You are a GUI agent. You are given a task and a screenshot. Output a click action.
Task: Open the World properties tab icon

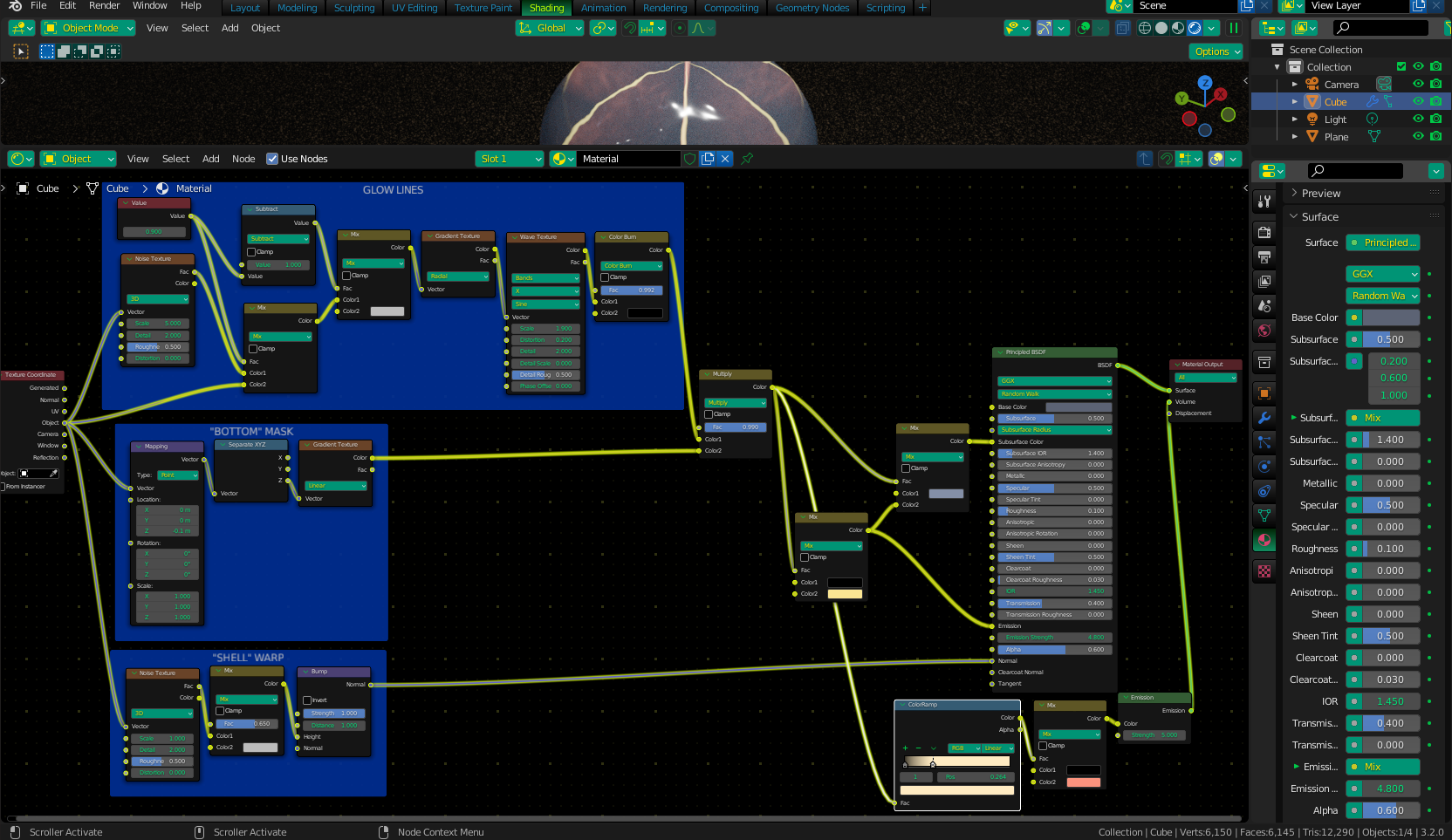[1264, 330]
